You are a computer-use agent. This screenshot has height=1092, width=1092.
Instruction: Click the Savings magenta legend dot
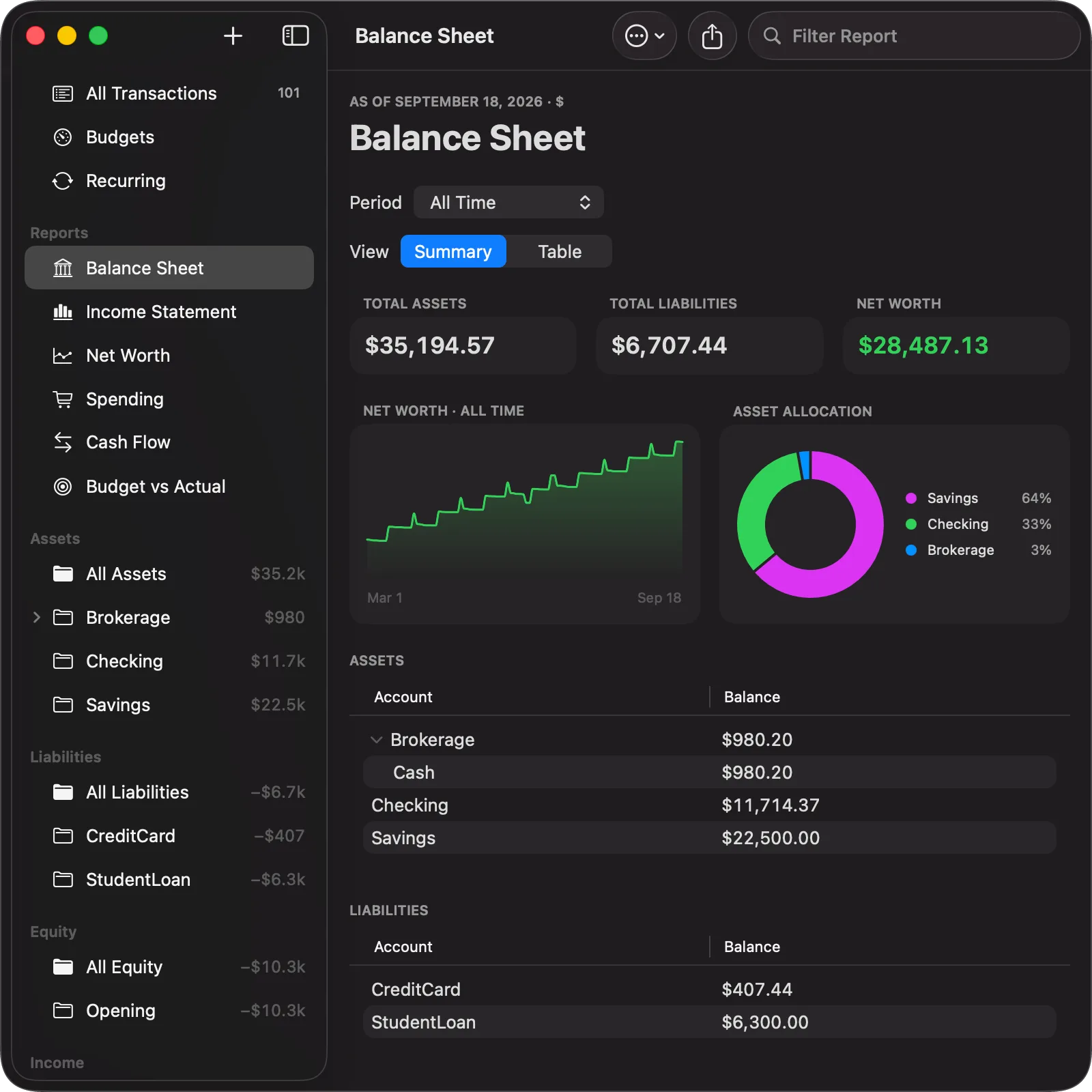click(911, 498)
